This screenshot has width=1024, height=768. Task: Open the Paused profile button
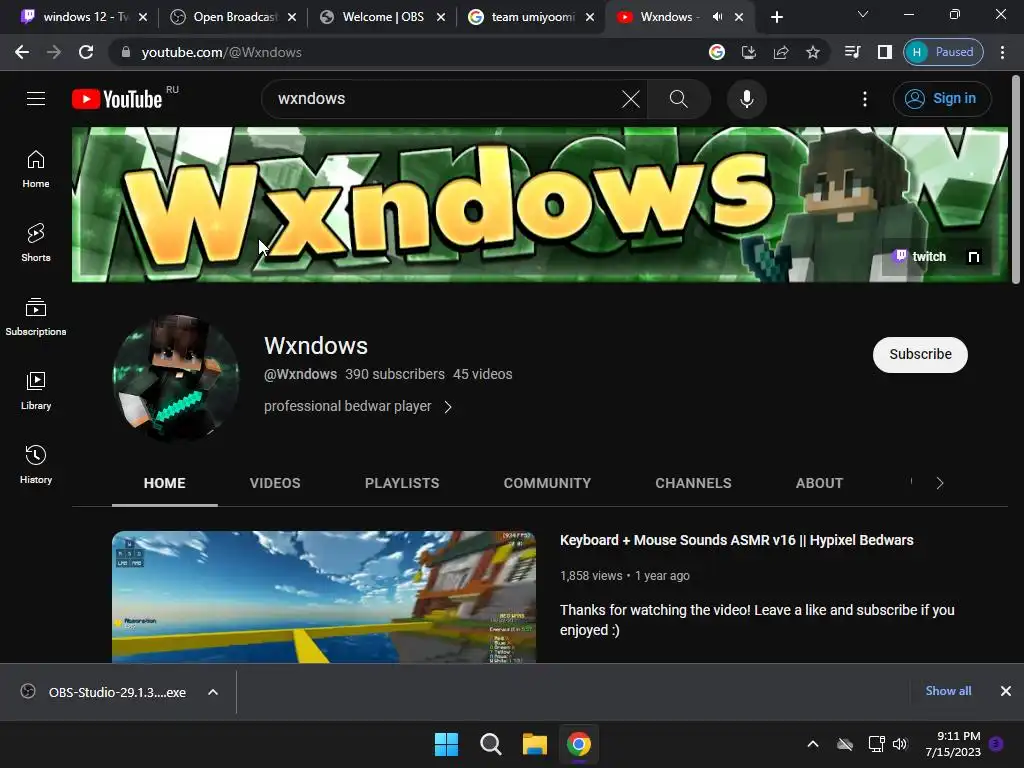click(943, 52)
